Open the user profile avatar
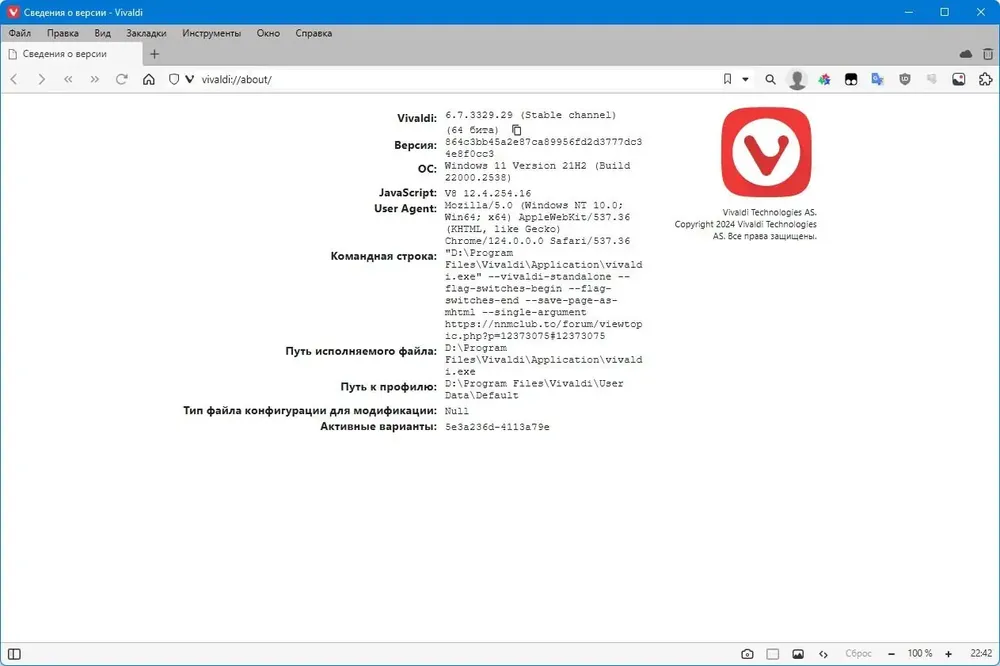The height and width of the screenshot is (666, 1000). click(797, 79)
